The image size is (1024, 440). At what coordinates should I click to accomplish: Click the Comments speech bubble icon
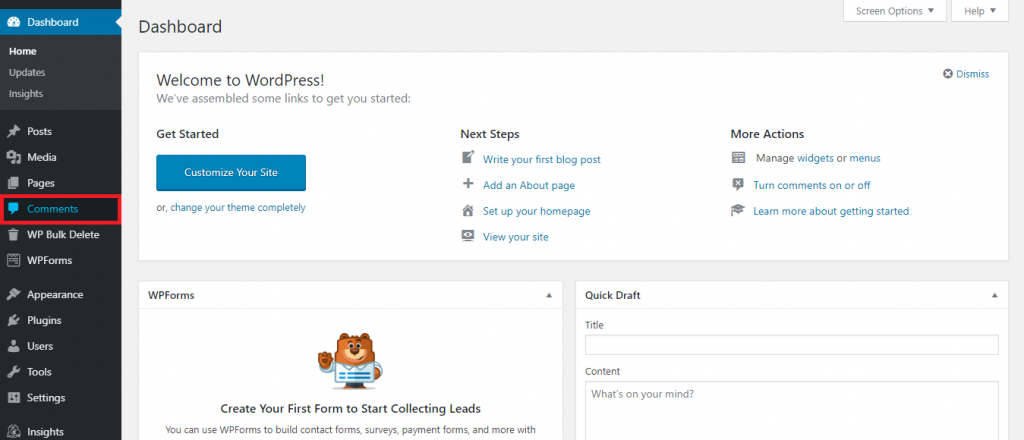pyautogui.click(x=13, y=209)
